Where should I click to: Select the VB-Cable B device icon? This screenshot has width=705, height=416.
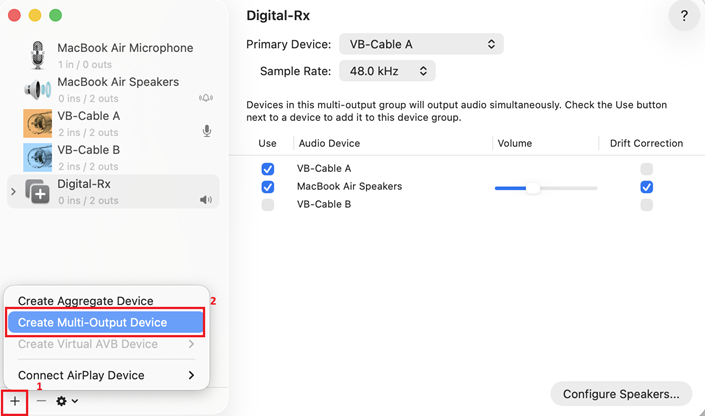(38, 157)
